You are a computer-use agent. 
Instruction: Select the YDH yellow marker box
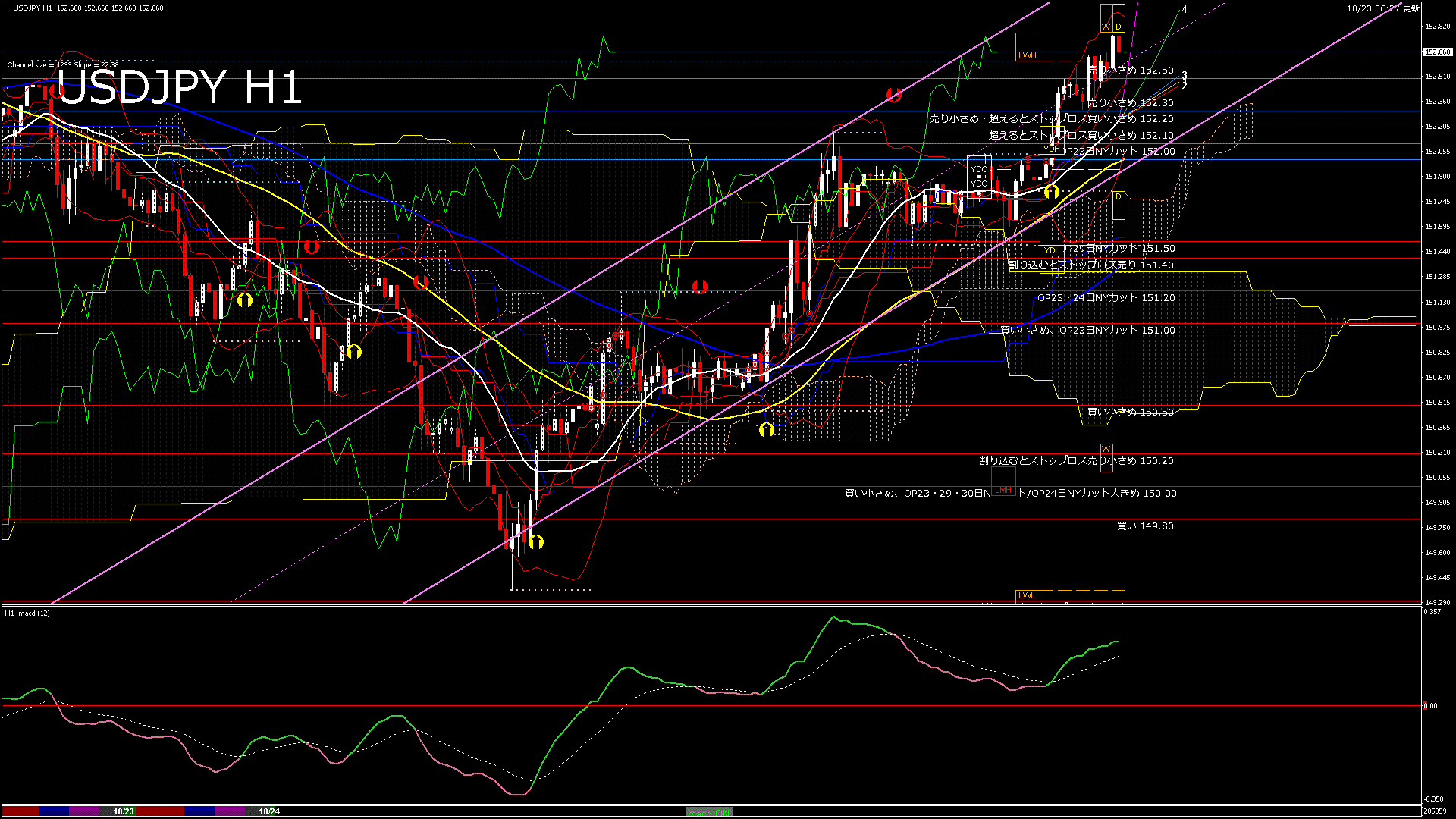1051,149
